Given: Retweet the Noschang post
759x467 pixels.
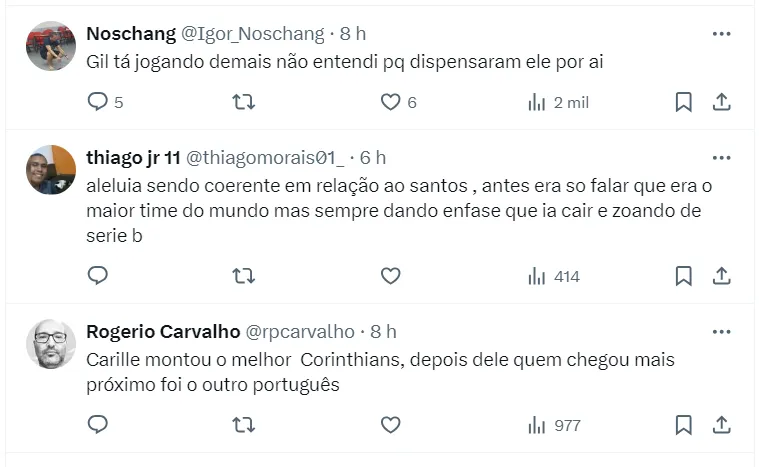Looking at the screenshot, I should 243,101.
